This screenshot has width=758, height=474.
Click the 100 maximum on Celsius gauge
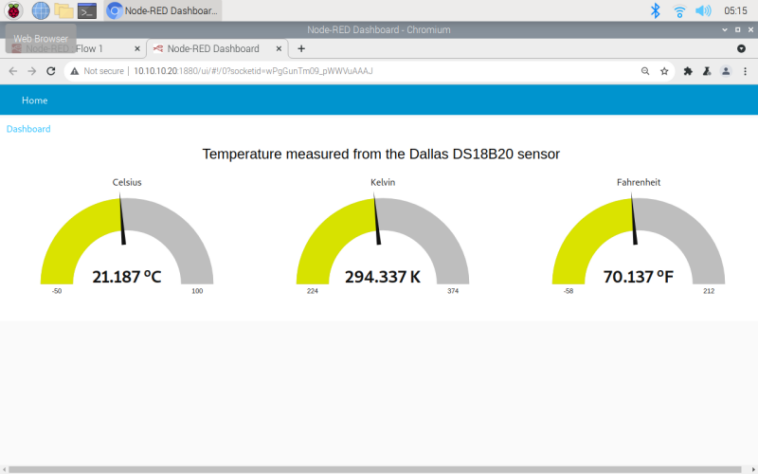tap(197, 291)
